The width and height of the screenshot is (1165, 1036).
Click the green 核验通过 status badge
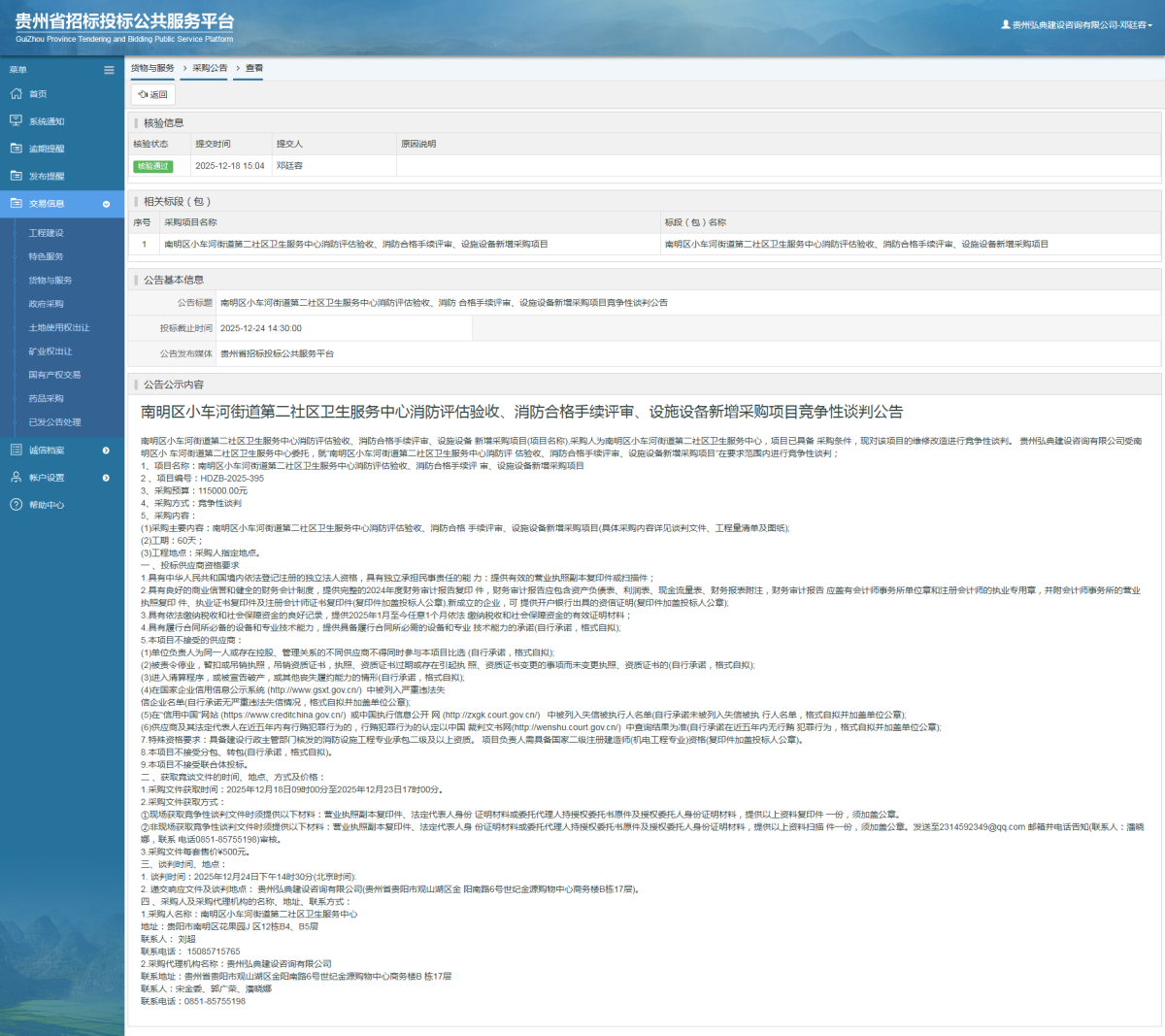click(153, 166)
